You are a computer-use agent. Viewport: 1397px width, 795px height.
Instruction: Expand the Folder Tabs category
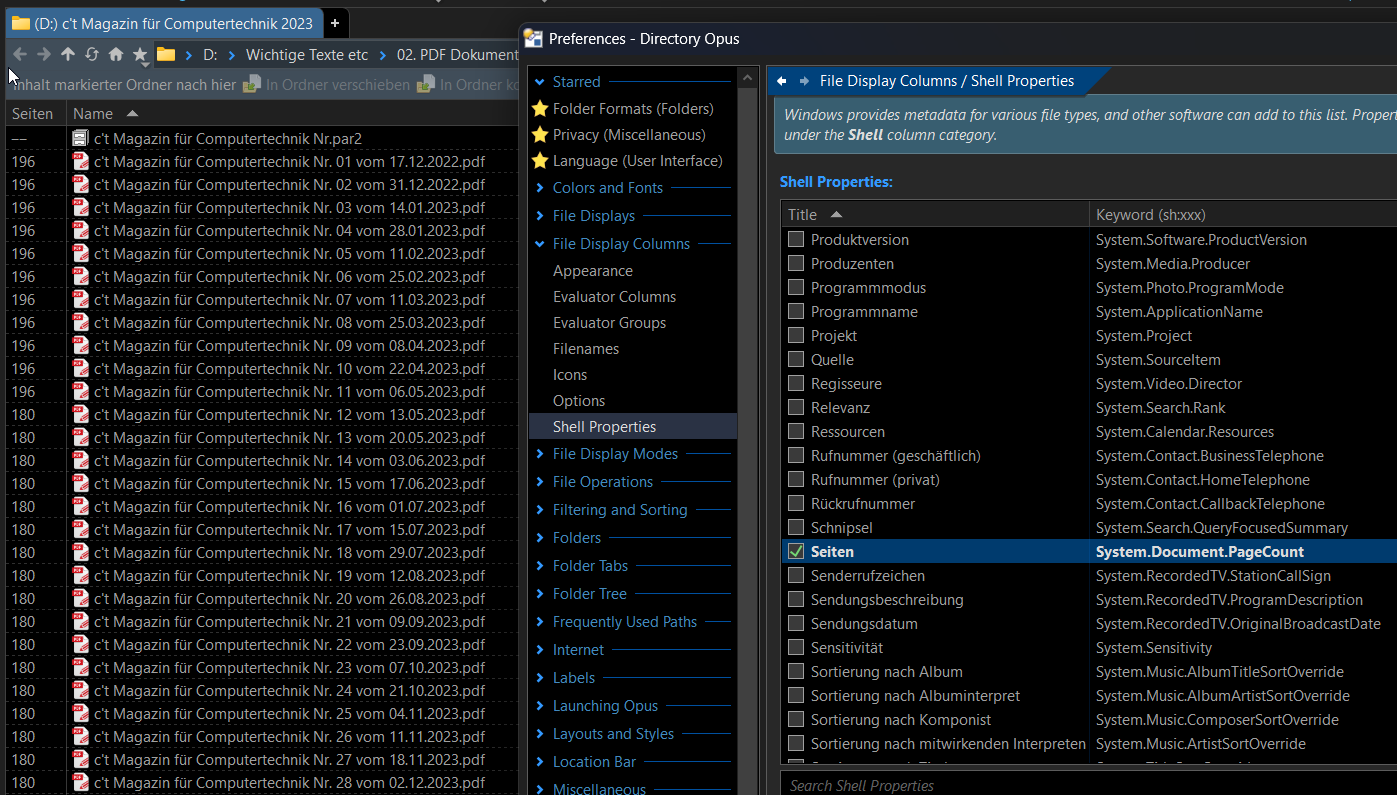point(540,566)
